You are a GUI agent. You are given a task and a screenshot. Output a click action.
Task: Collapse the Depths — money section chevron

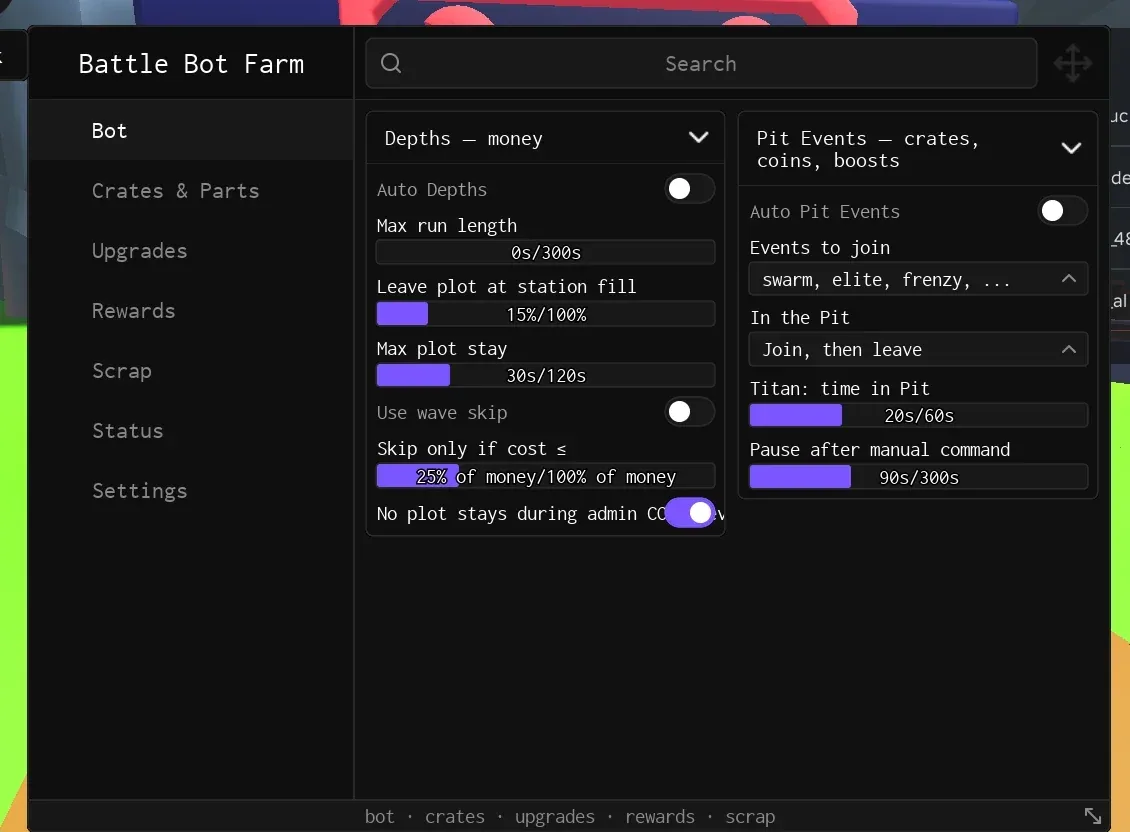(x=698, y=137)
